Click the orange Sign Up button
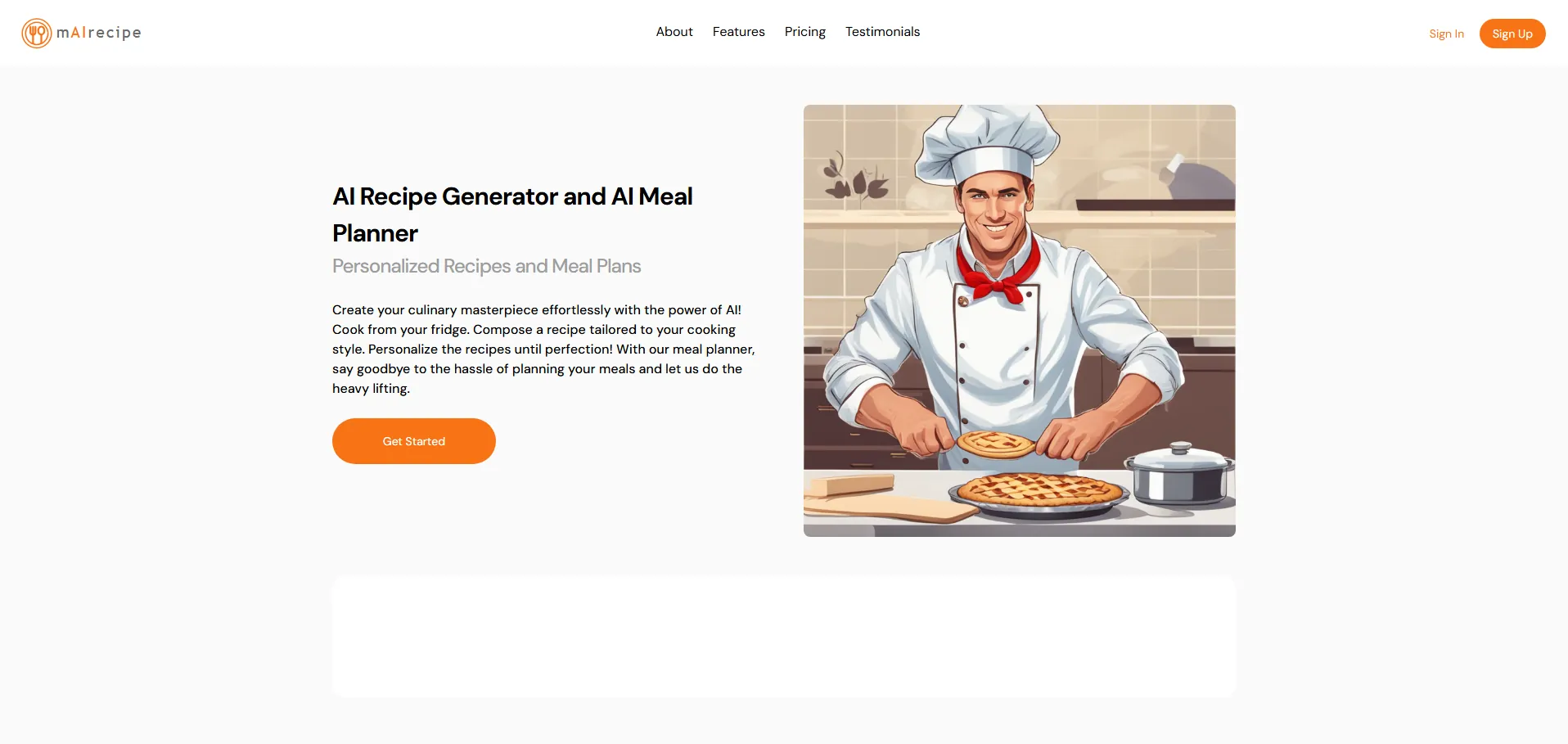Image resolution: width=1568 pixels, height=744 pixels. pos(1512,34)
